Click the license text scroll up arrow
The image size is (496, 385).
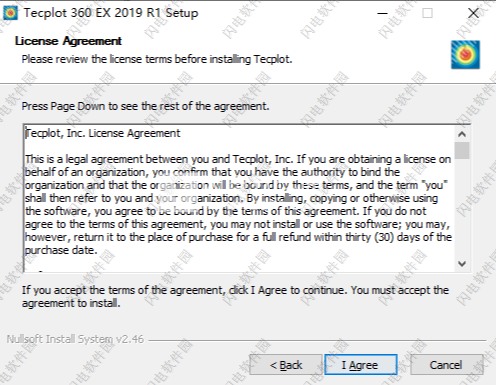pos(462,134)
